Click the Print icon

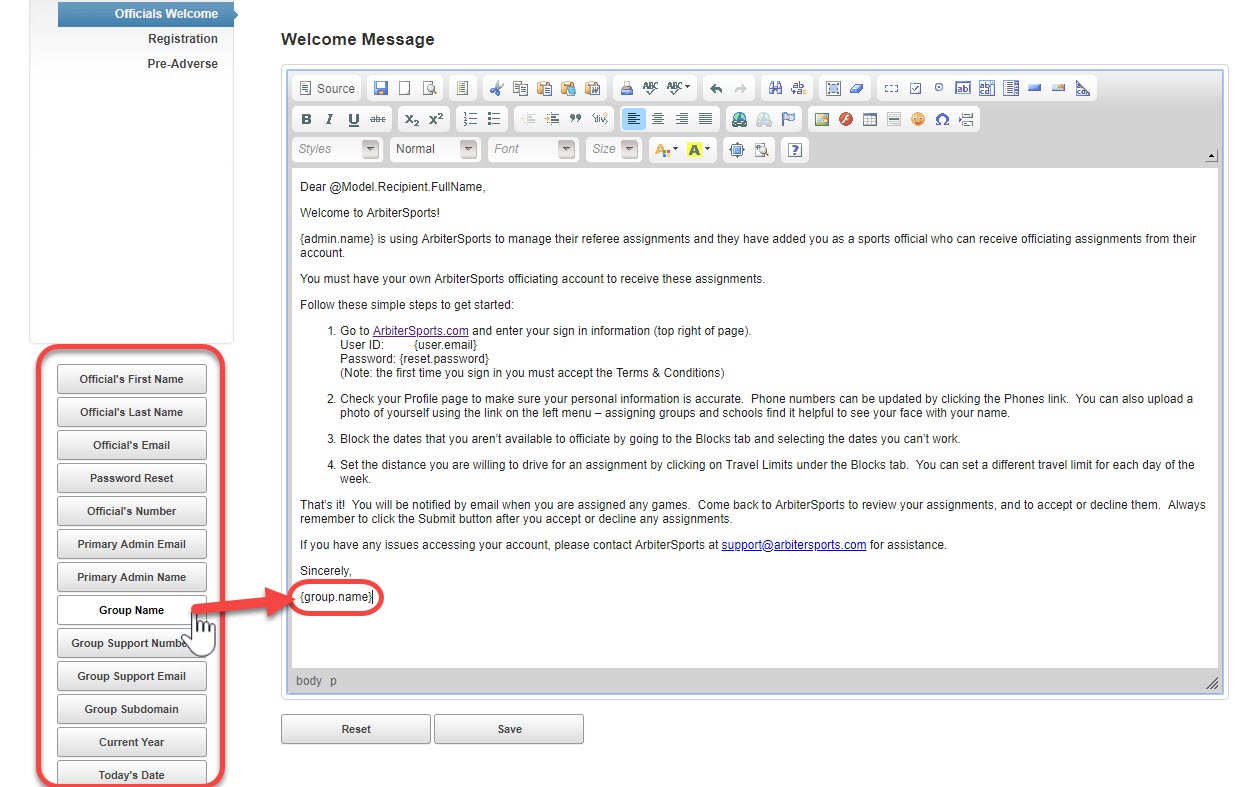[x=626, y=88]
